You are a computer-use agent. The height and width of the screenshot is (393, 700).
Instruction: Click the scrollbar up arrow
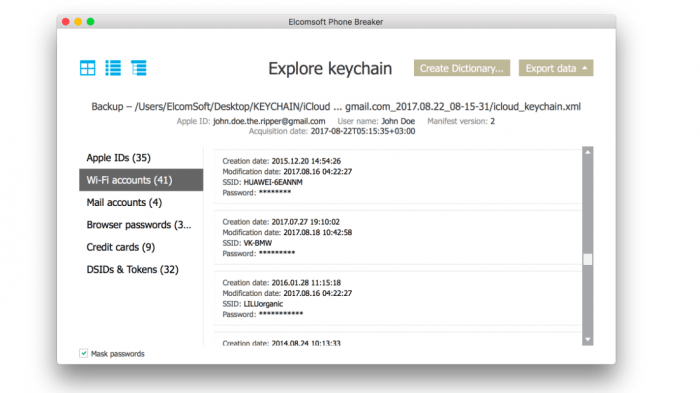click(x=588, y=152)
